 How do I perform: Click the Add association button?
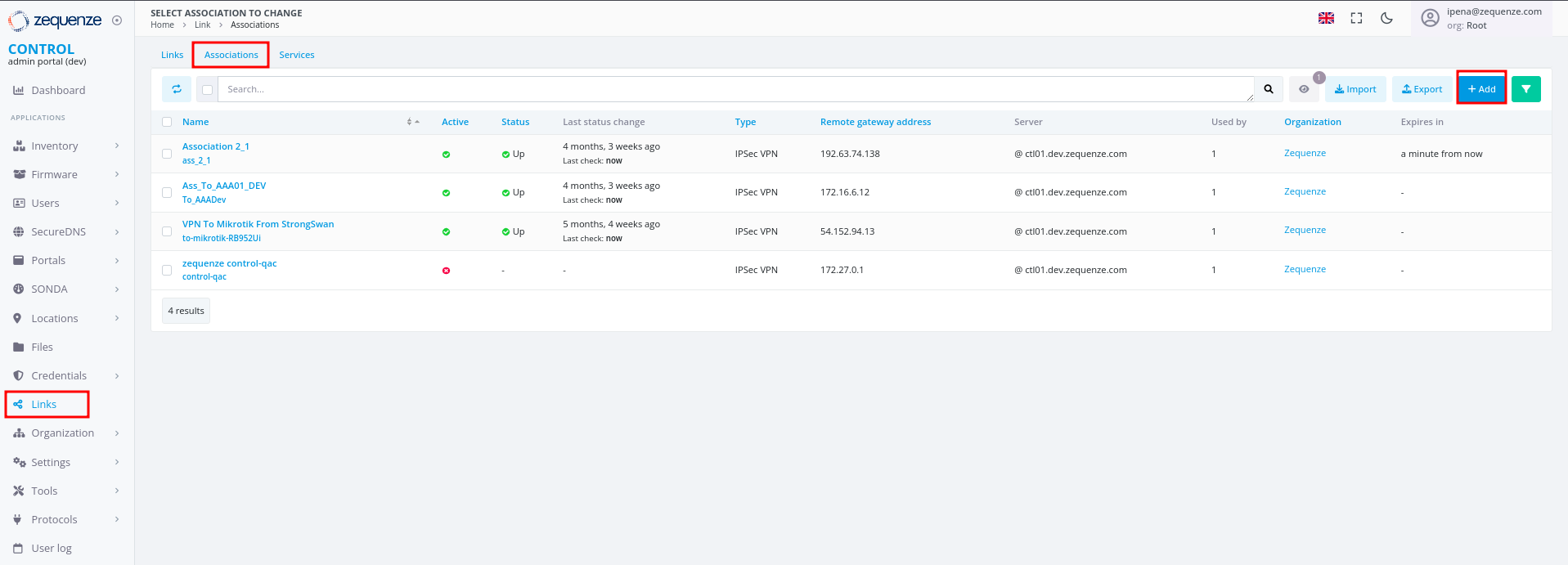[1481, 89]
